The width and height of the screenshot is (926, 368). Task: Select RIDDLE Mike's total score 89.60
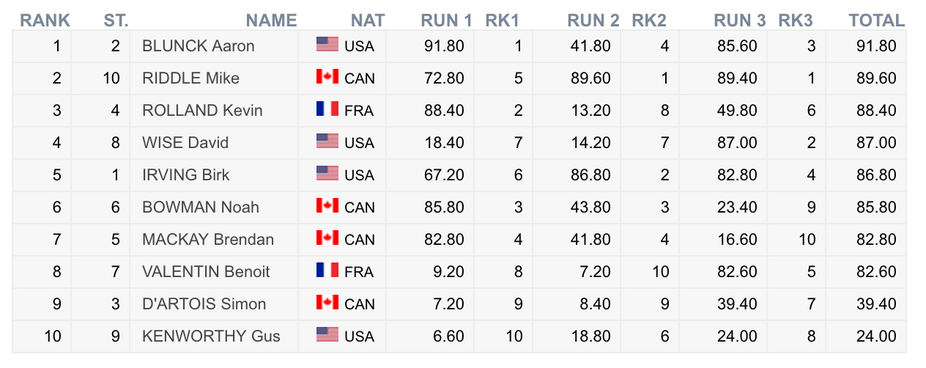click(876, 79)
